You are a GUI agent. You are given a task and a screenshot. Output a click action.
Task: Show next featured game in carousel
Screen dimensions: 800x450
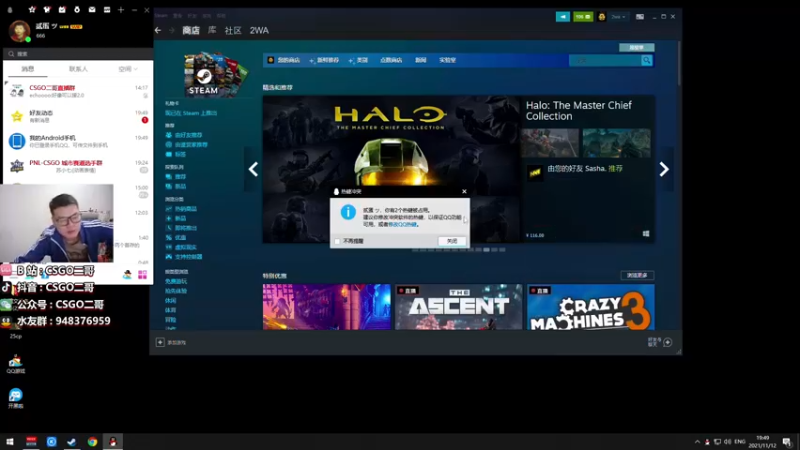(x=664, y=169)
